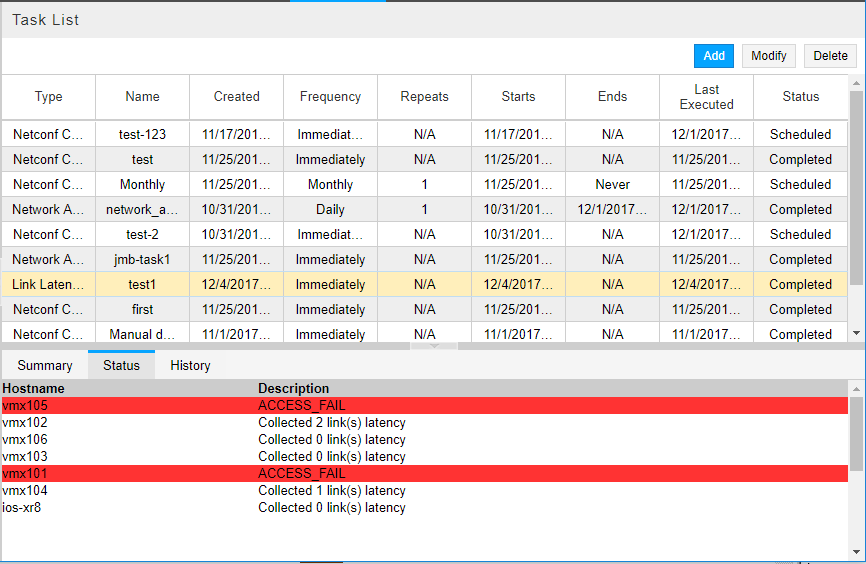Switch to the History tab

[x=190, y=365]
